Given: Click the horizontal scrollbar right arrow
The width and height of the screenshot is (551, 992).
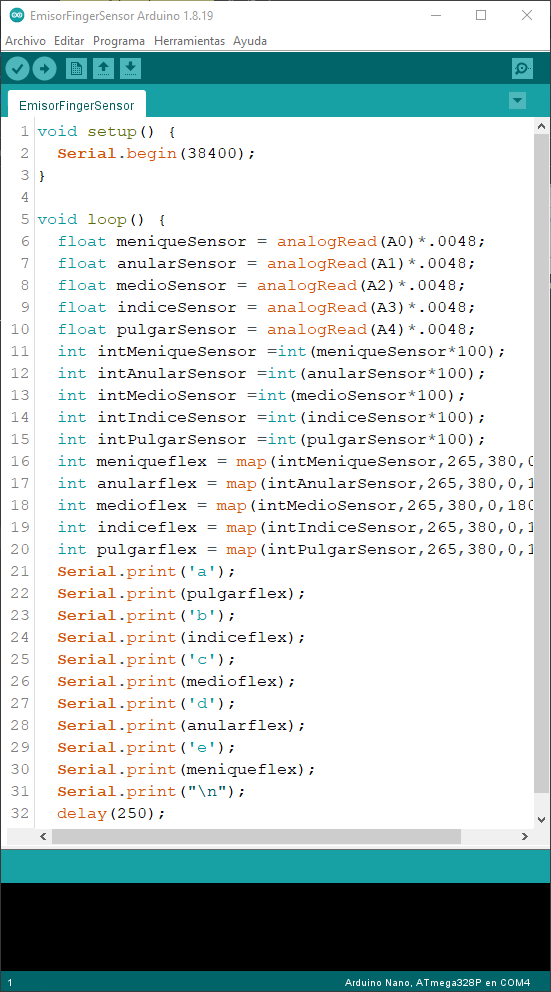Looking at the screenshot, I should pyautogui.click(x=524, y=836).
